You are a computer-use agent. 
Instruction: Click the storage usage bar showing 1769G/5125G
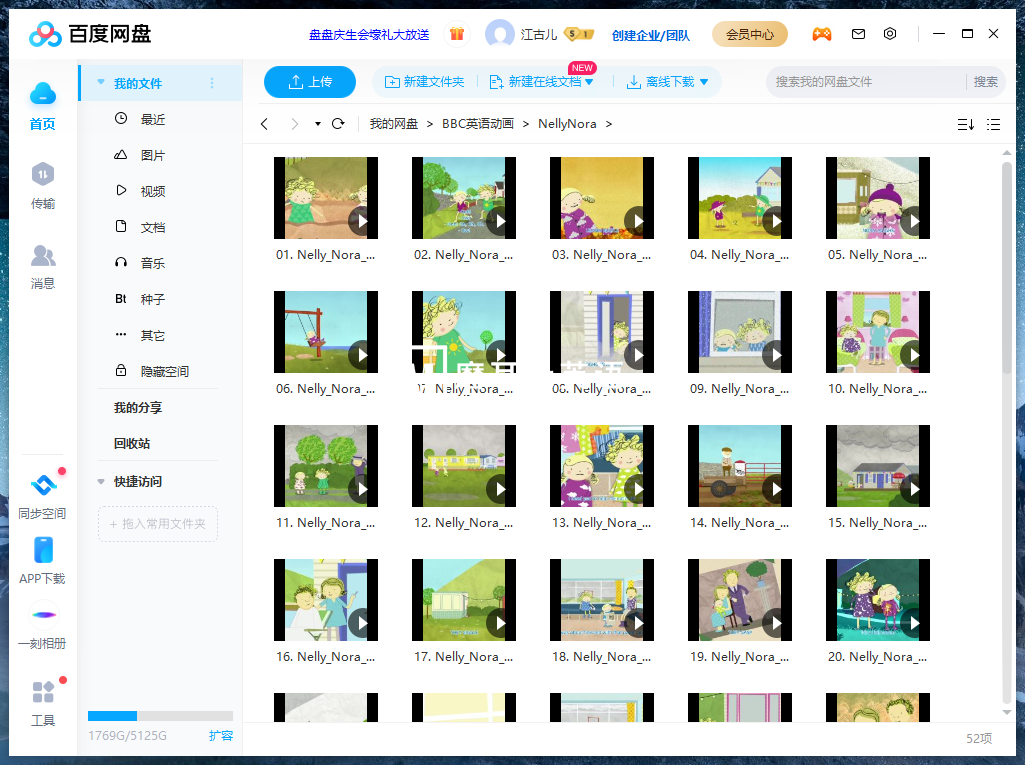click(160, 715)
